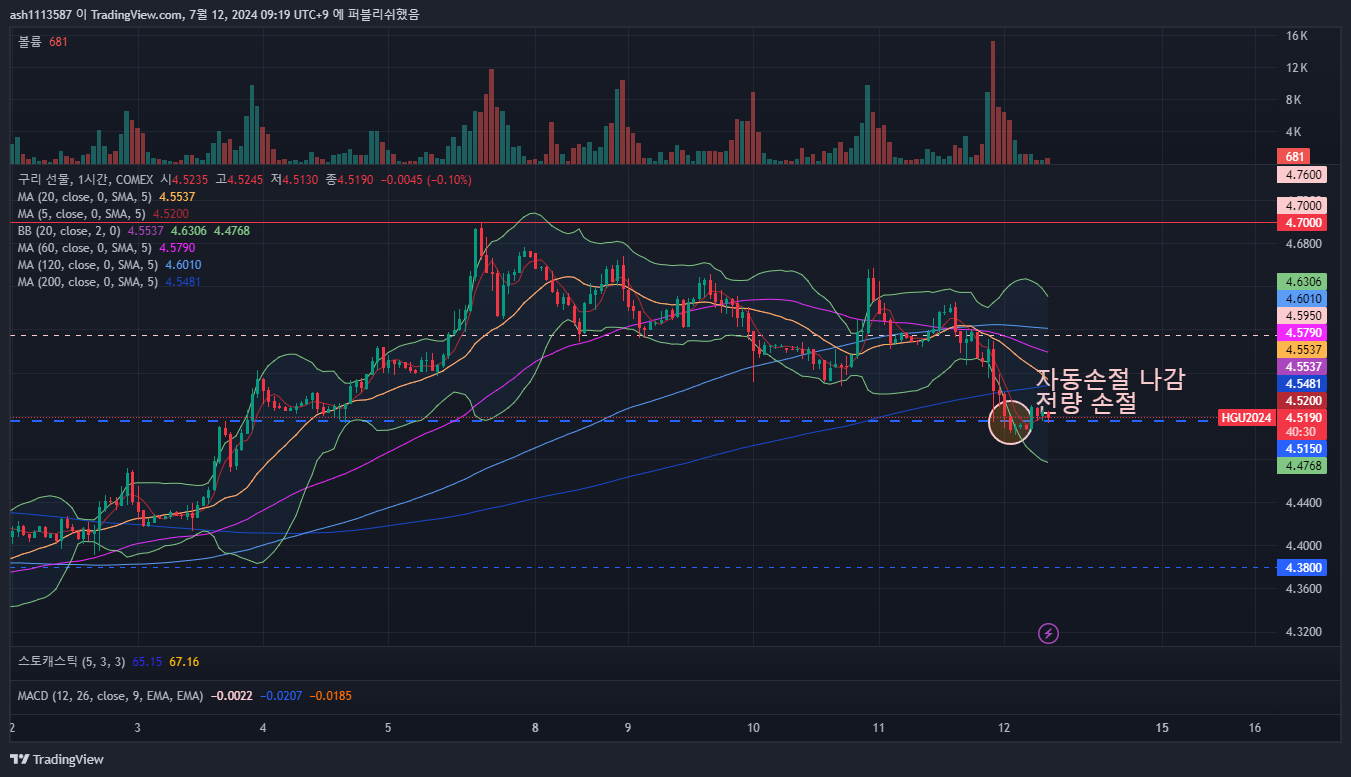Click the 구리 선물 symbol title

(44, 180)
